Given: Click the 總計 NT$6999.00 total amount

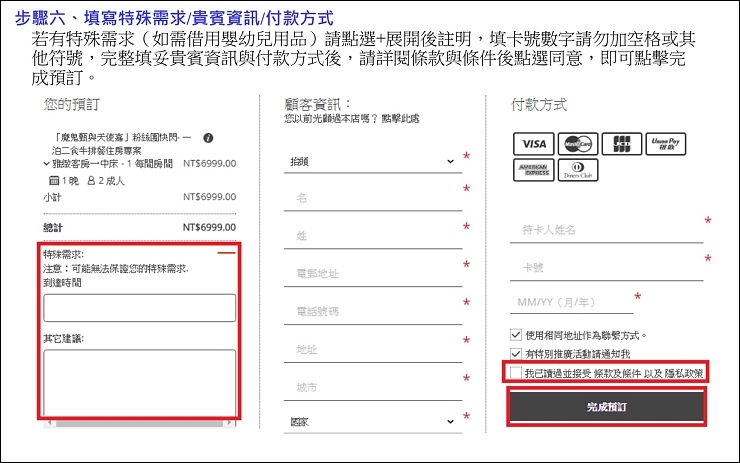Looking at the screenshot, I should click(209, 227).
